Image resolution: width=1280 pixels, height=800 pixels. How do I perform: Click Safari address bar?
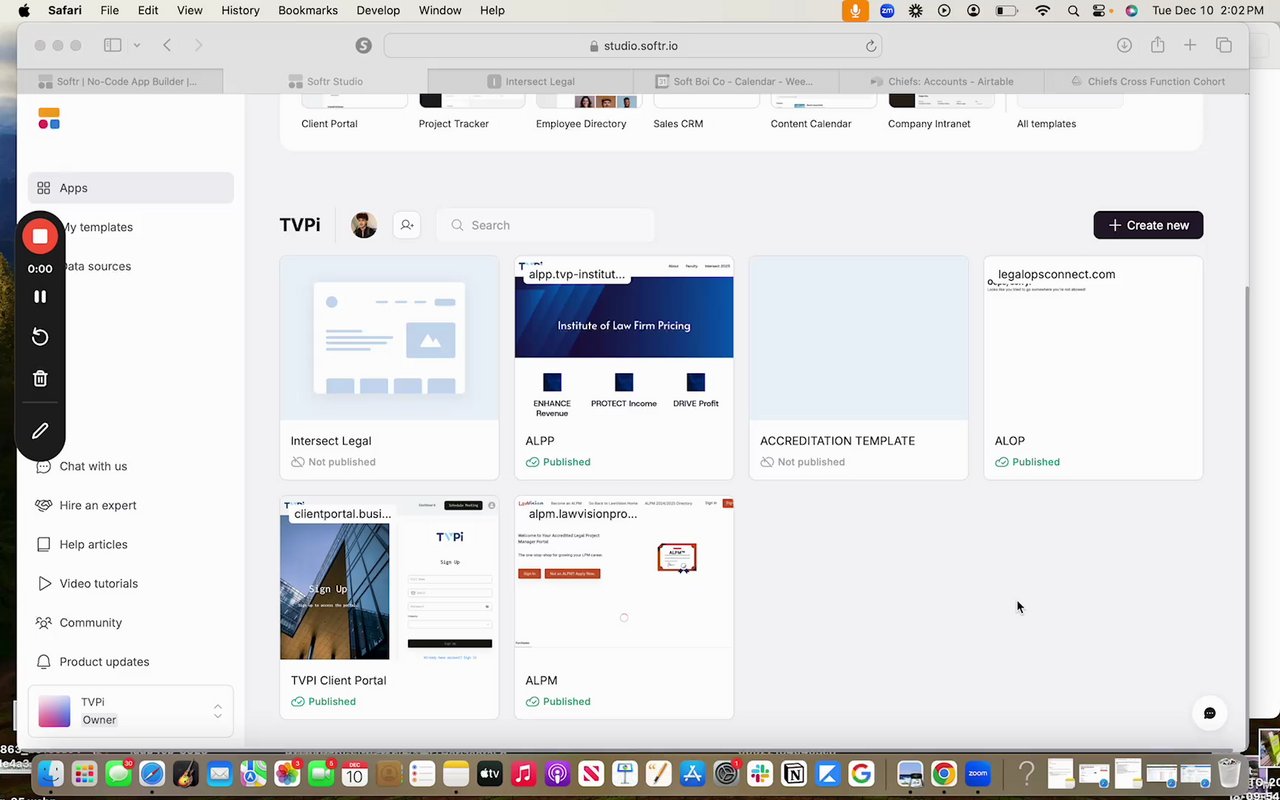(633, 45)
